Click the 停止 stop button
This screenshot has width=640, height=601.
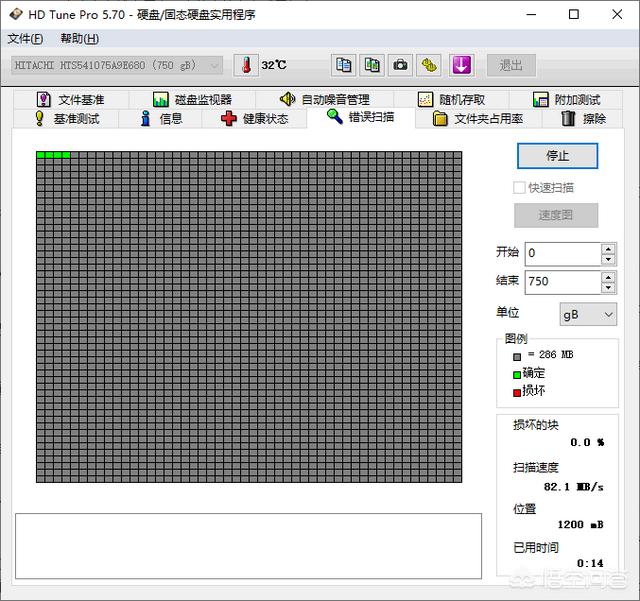[x=558, y=156]
